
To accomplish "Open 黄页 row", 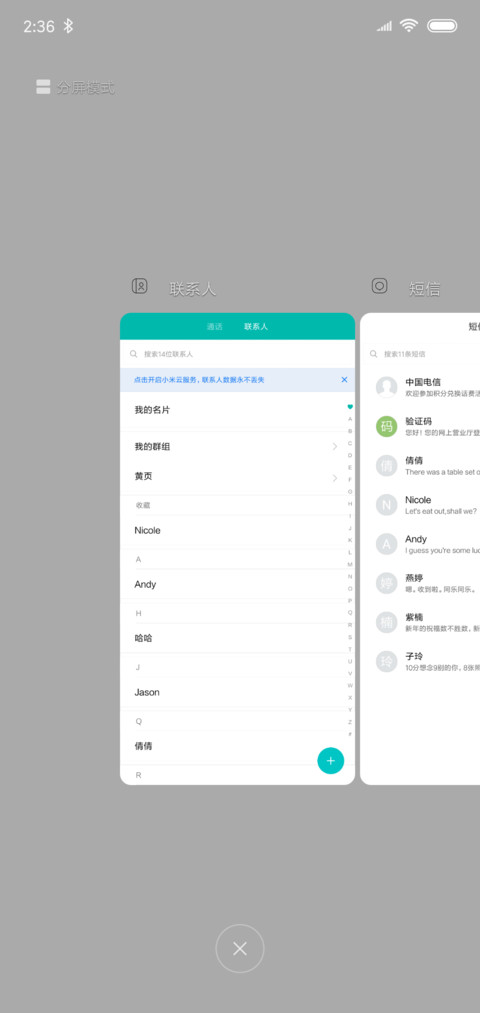I will pos(237,477).
